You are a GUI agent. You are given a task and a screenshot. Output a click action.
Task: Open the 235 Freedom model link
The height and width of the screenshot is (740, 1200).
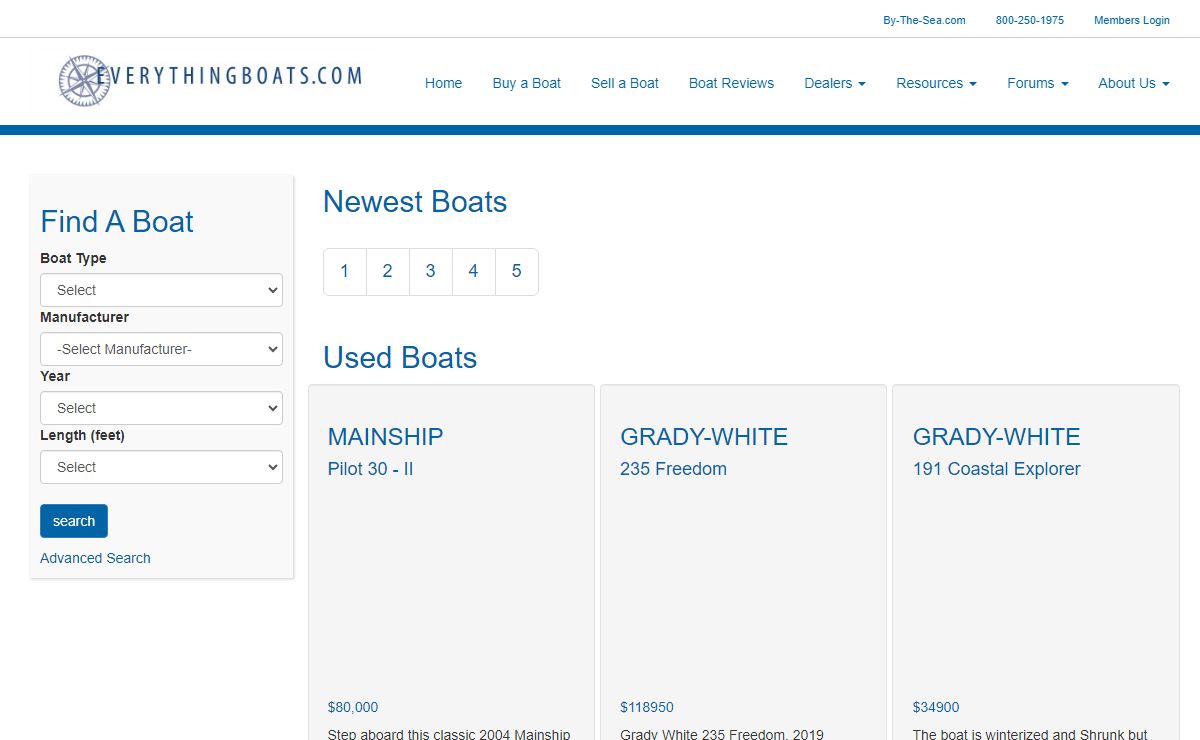[x=673, y=469]
